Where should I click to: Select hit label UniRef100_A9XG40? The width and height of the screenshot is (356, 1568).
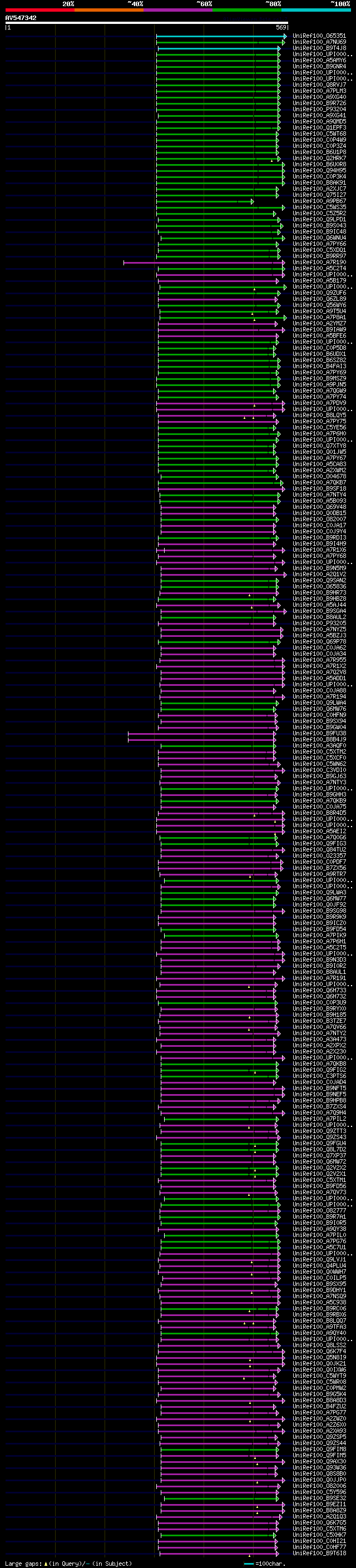[319, 97]
